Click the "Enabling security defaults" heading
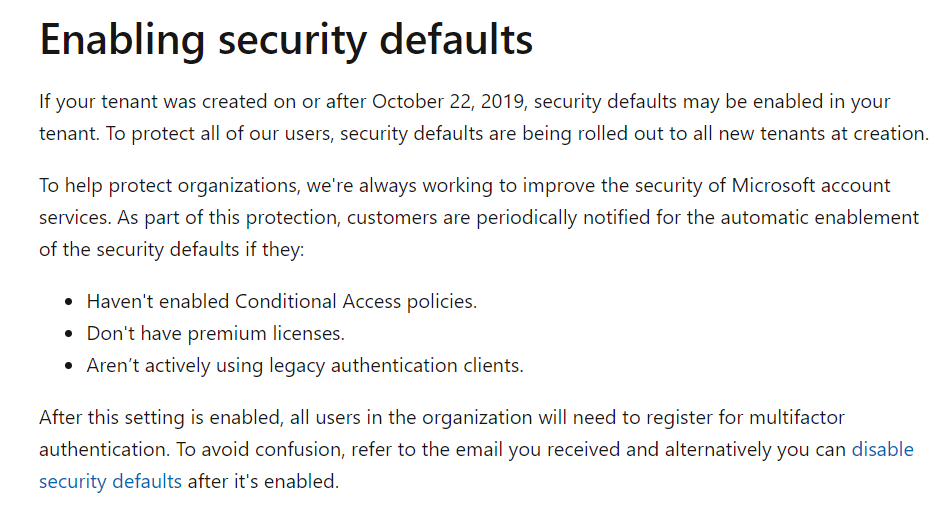 coord(286,40)
